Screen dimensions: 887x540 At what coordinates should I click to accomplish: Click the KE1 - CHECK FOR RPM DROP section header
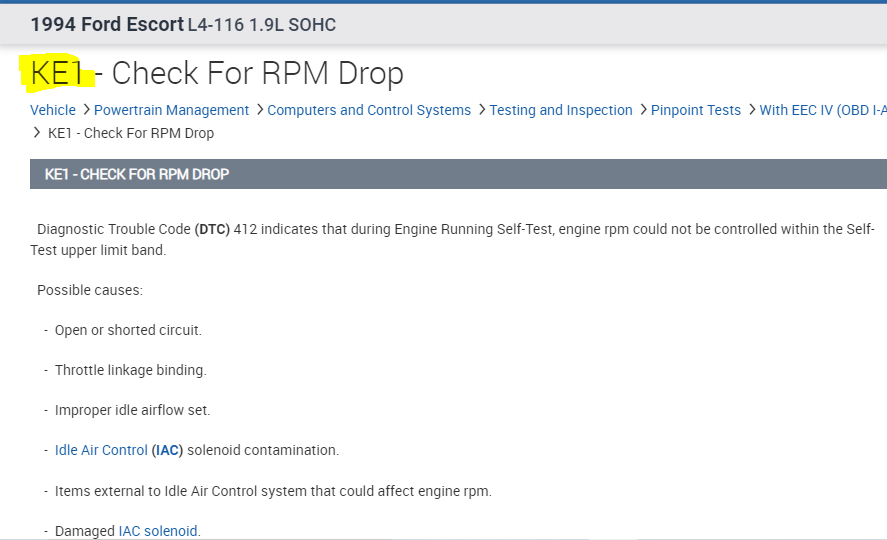137,174
